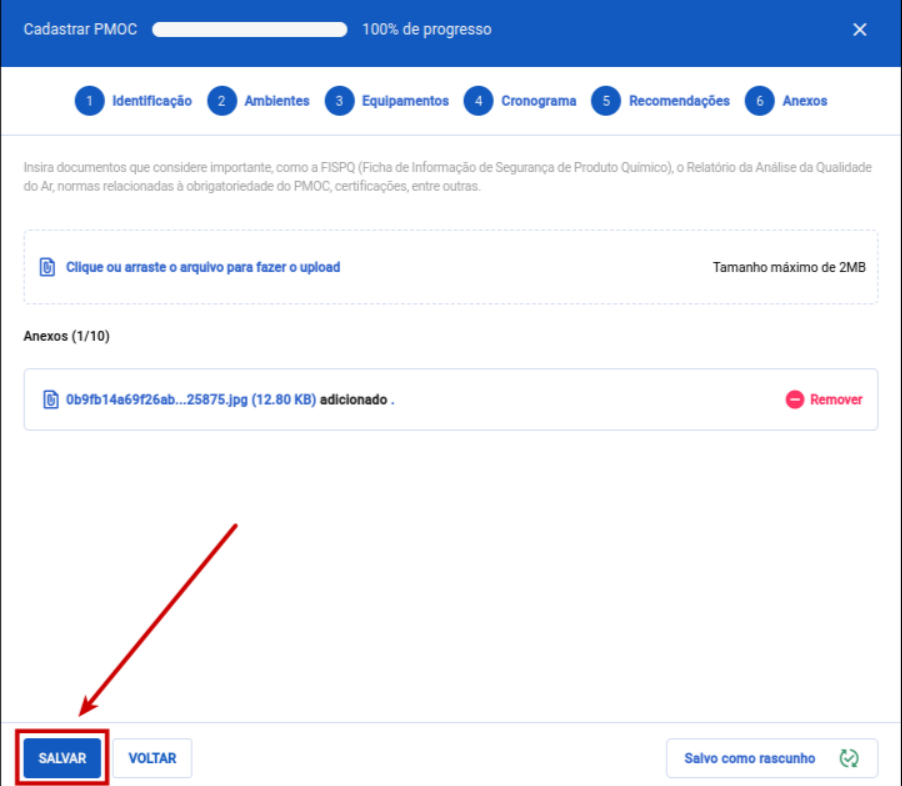Click the upload file link
902x786 pixels.
202,267
